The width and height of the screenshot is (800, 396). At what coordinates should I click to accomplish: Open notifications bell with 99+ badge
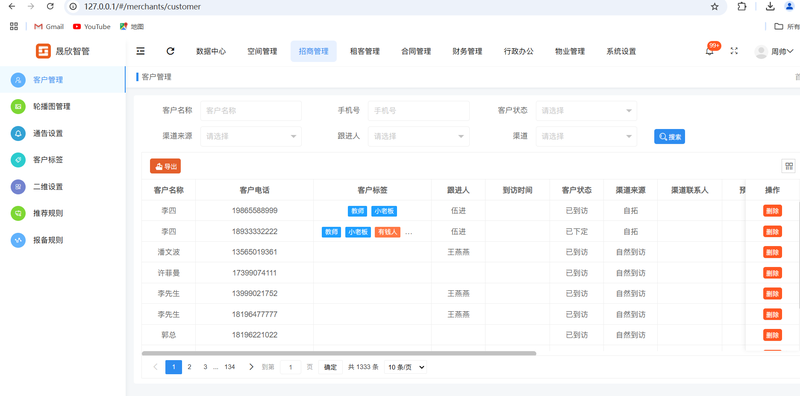tap(710, 51)
